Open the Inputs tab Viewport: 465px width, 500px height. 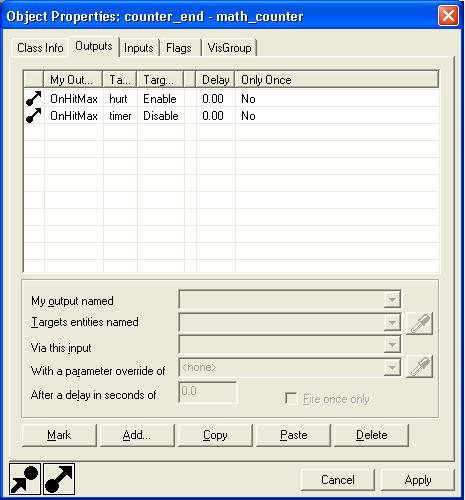coord(139,48)
